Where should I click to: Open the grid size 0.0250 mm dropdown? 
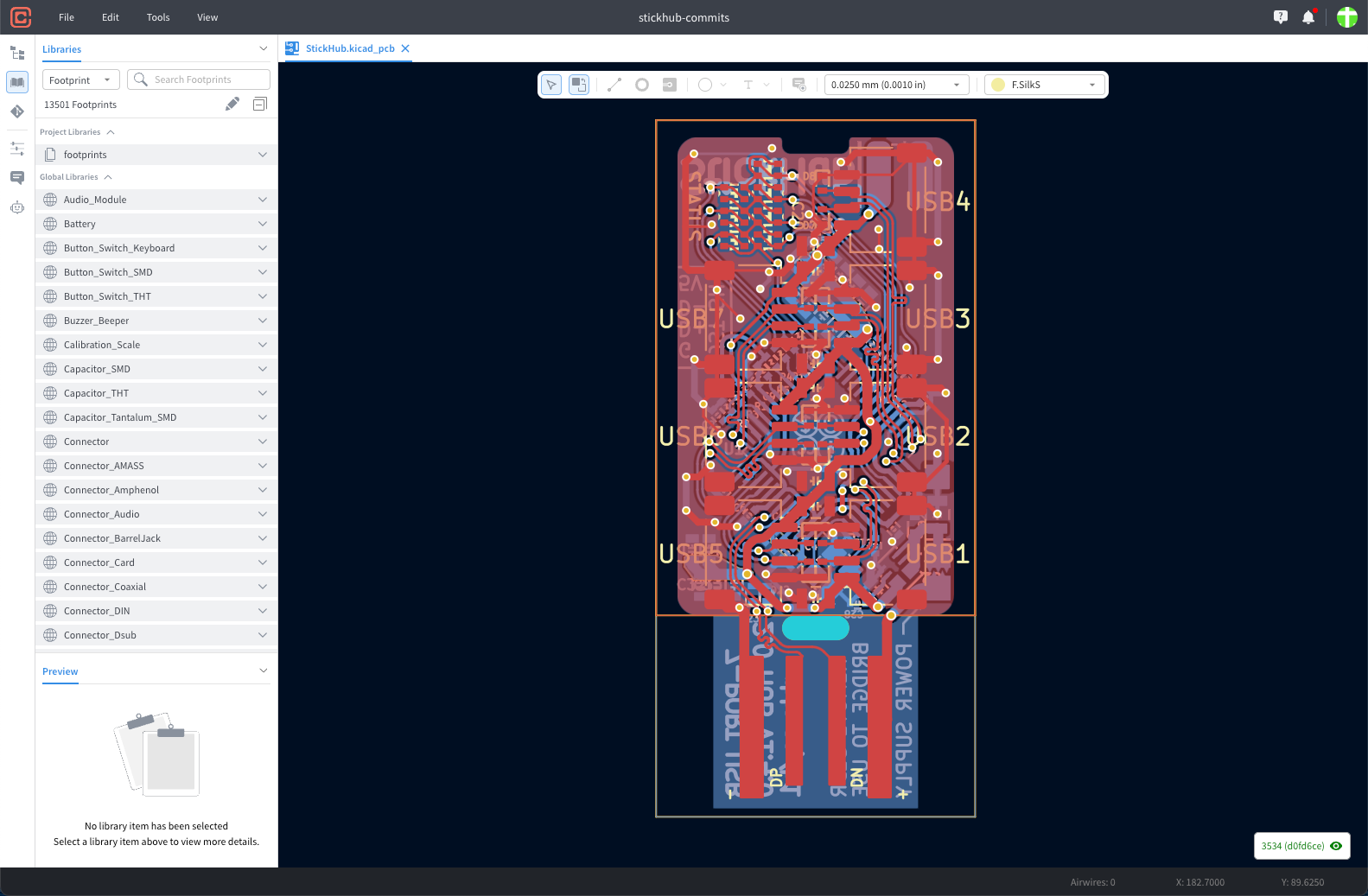895,85
